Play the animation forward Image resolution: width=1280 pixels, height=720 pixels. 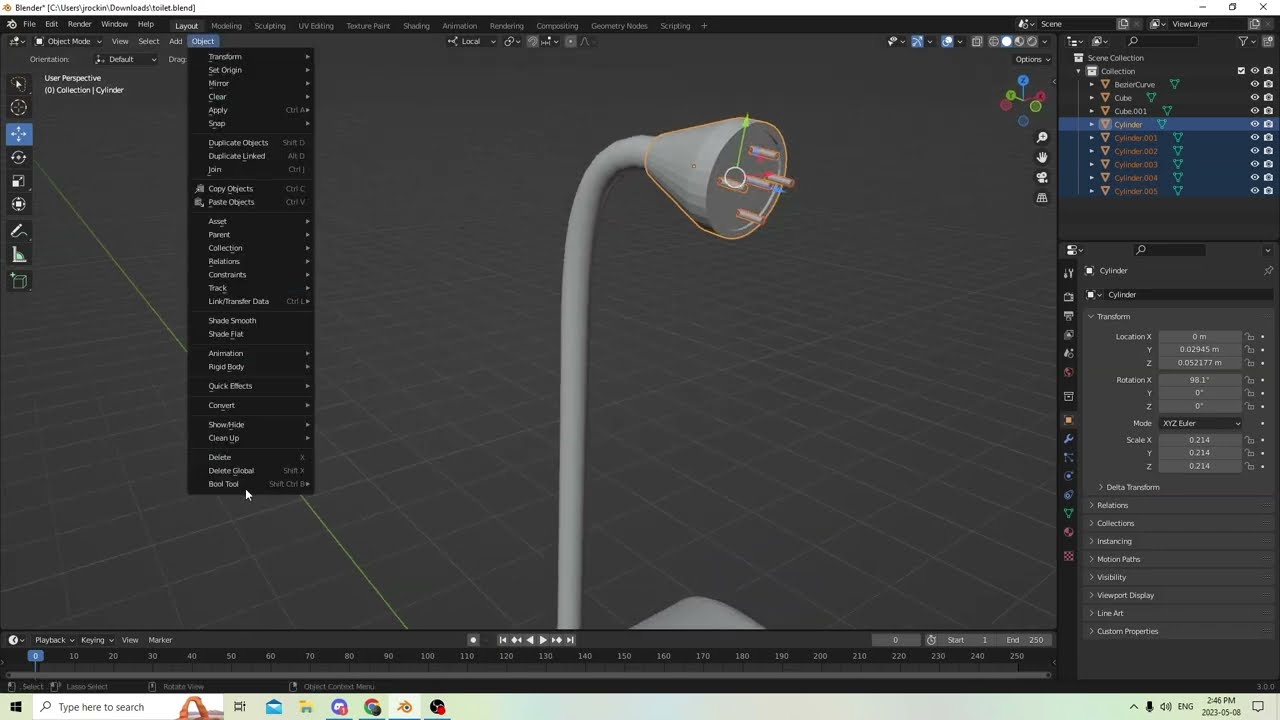click(x=543, y=640)
